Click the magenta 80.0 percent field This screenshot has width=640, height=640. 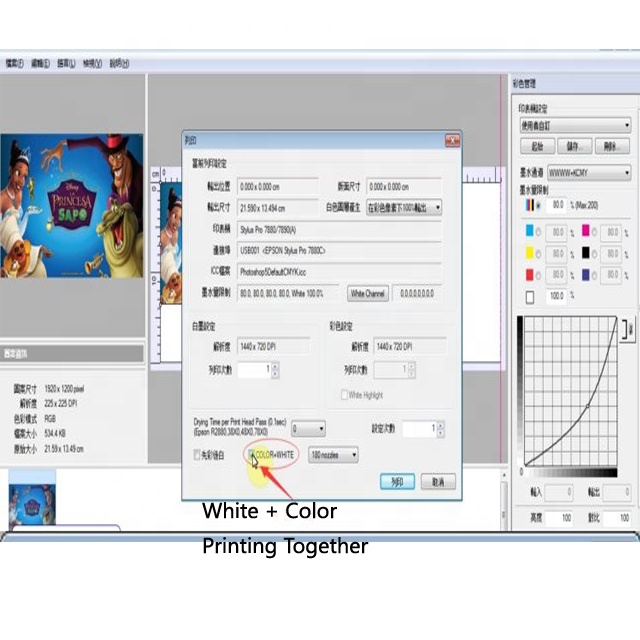[x=611, y=232]
